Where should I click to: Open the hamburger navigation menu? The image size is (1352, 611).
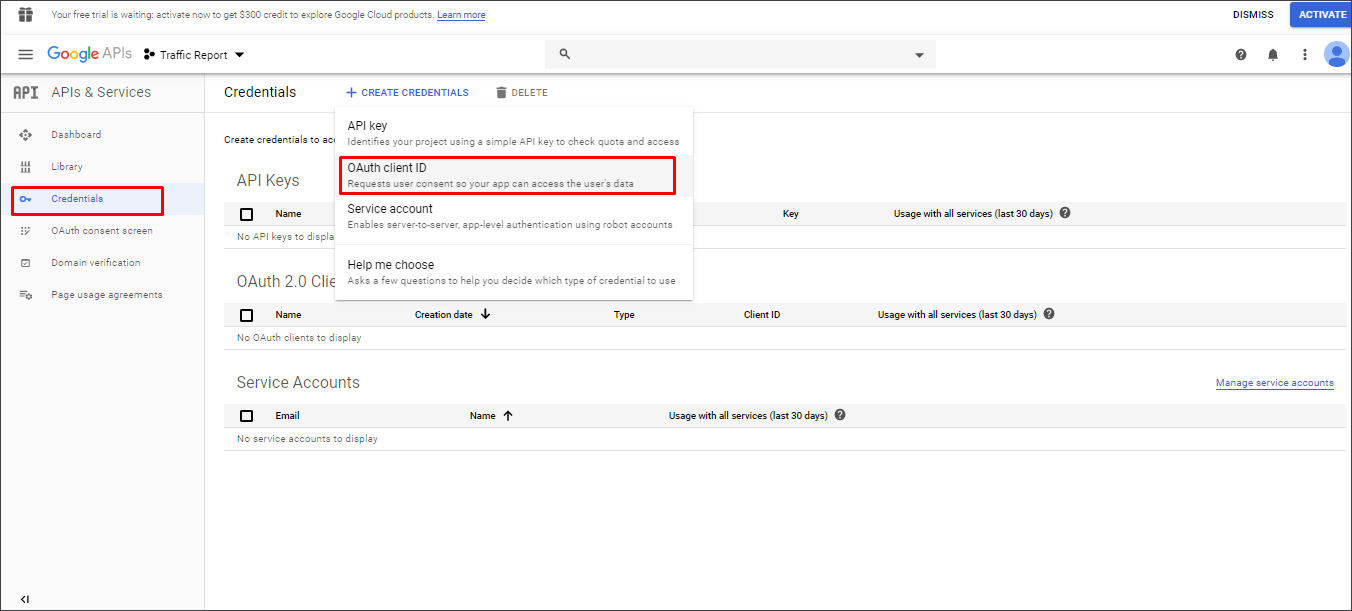(26, 54)
